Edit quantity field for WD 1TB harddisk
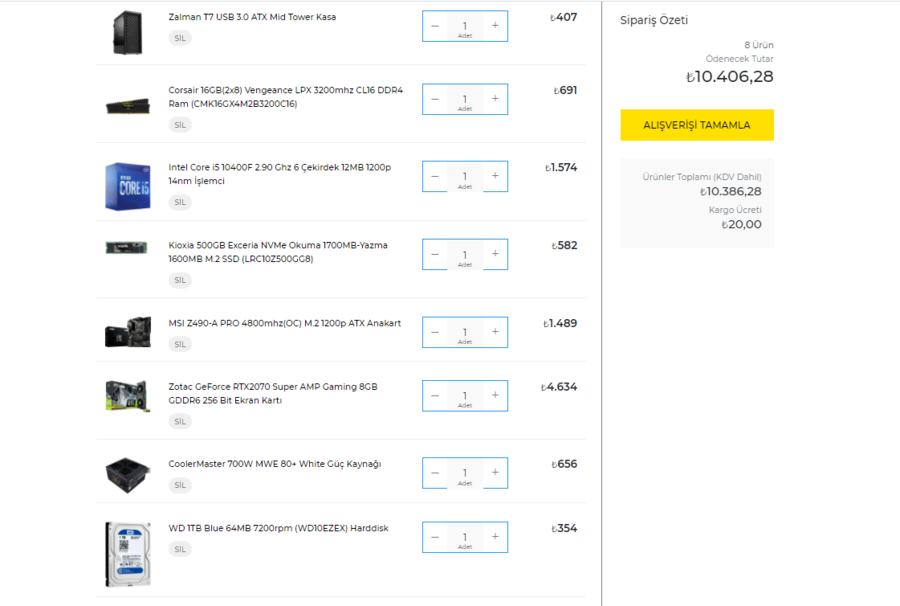The height and width of the screenshot is (606, 900). coord(465,538)
